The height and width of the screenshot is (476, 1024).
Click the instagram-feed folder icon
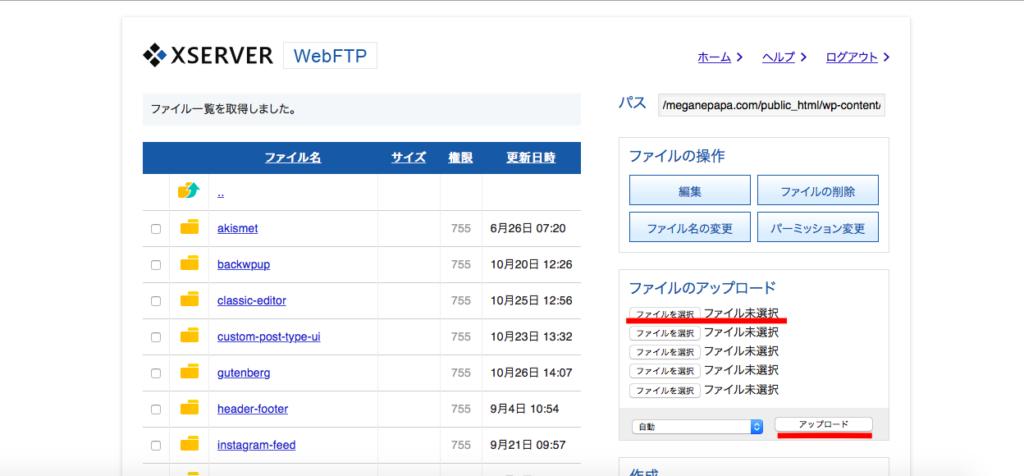click(189, 445)
